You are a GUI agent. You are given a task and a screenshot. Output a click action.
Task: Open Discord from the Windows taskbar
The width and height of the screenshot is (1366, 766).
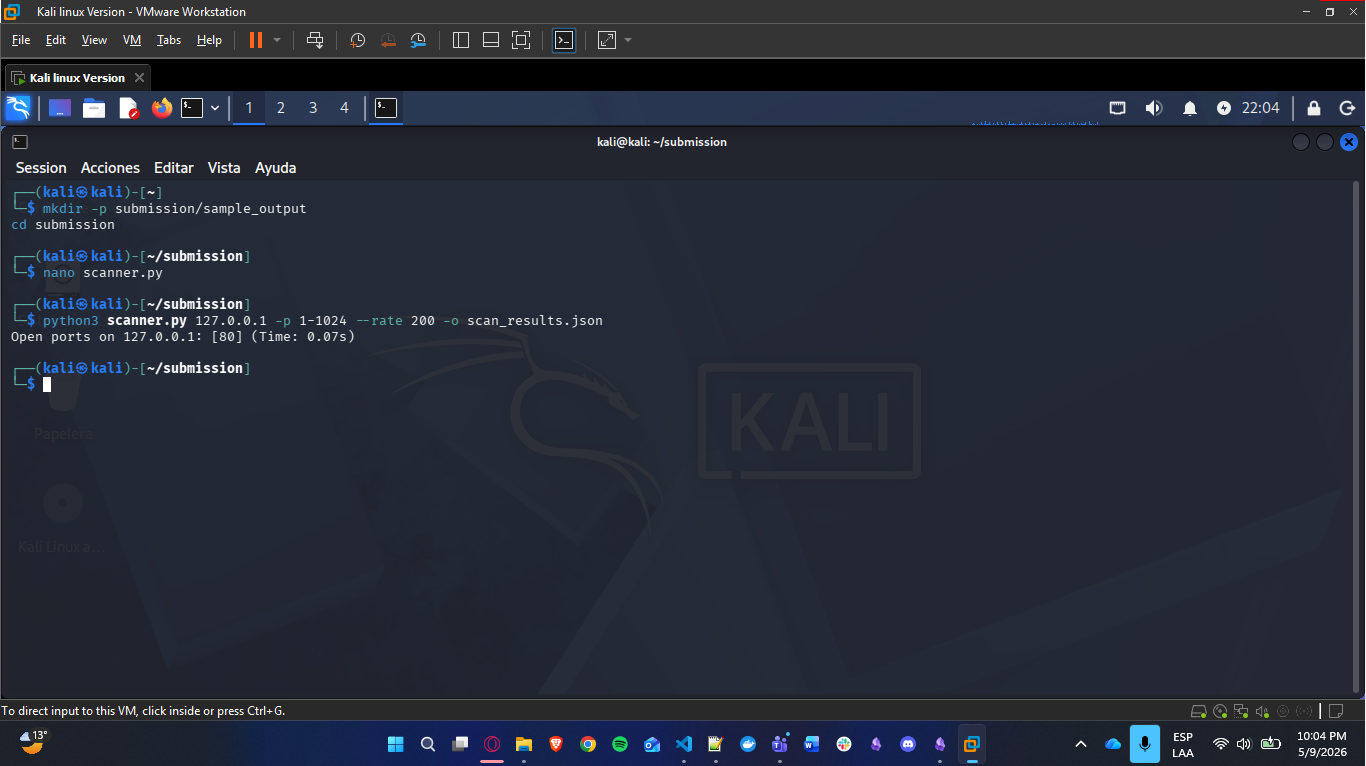[x=908, y=744]
